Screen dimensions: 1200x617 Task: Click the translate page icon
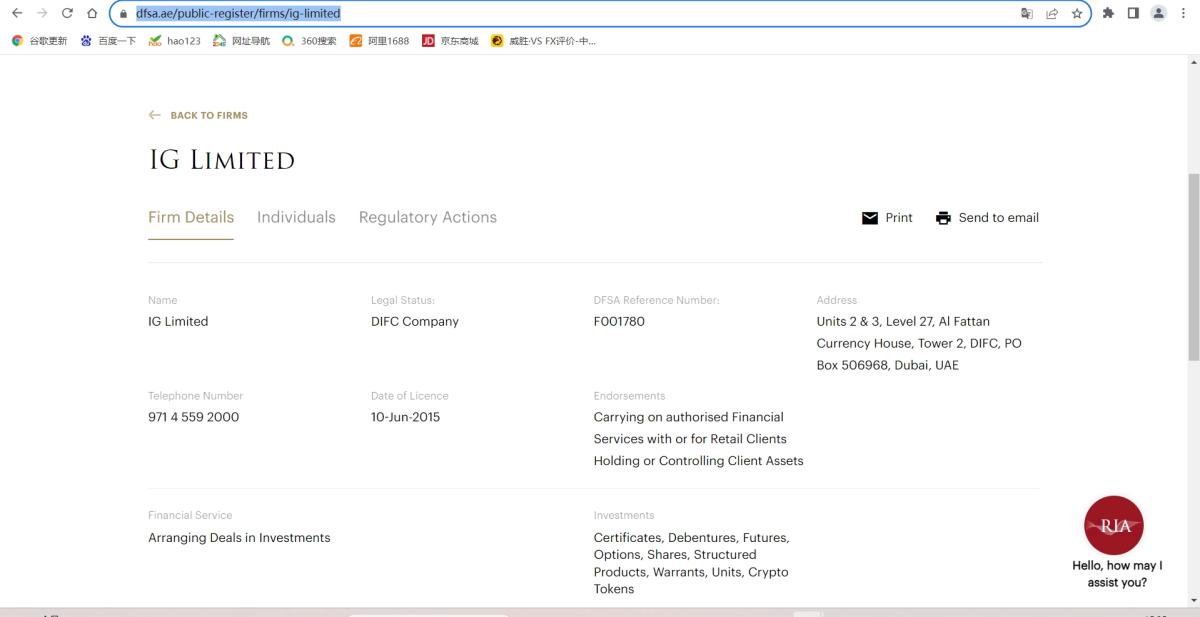(x=1026, y=13)
